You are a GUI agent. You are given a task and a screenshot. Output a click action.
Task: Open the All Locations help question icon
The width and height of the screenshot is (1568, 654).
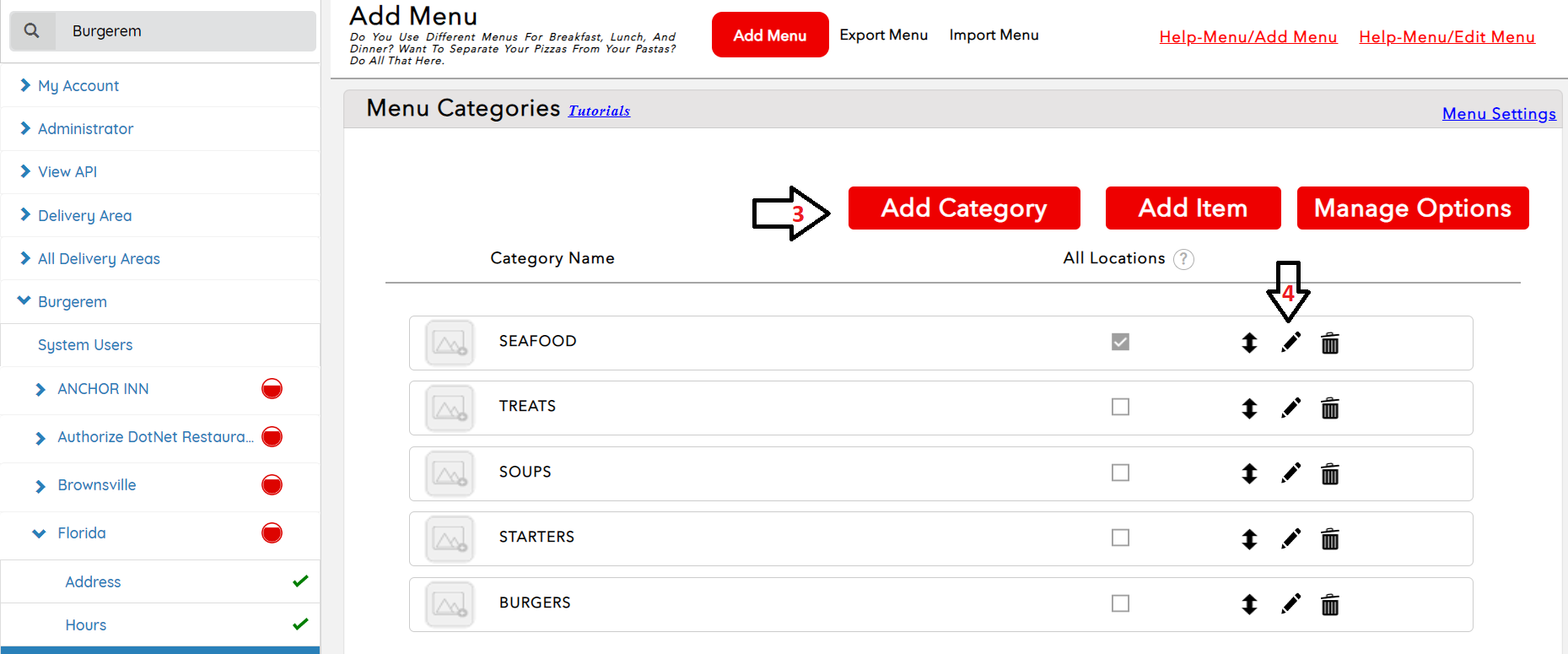coord(1183,259)
